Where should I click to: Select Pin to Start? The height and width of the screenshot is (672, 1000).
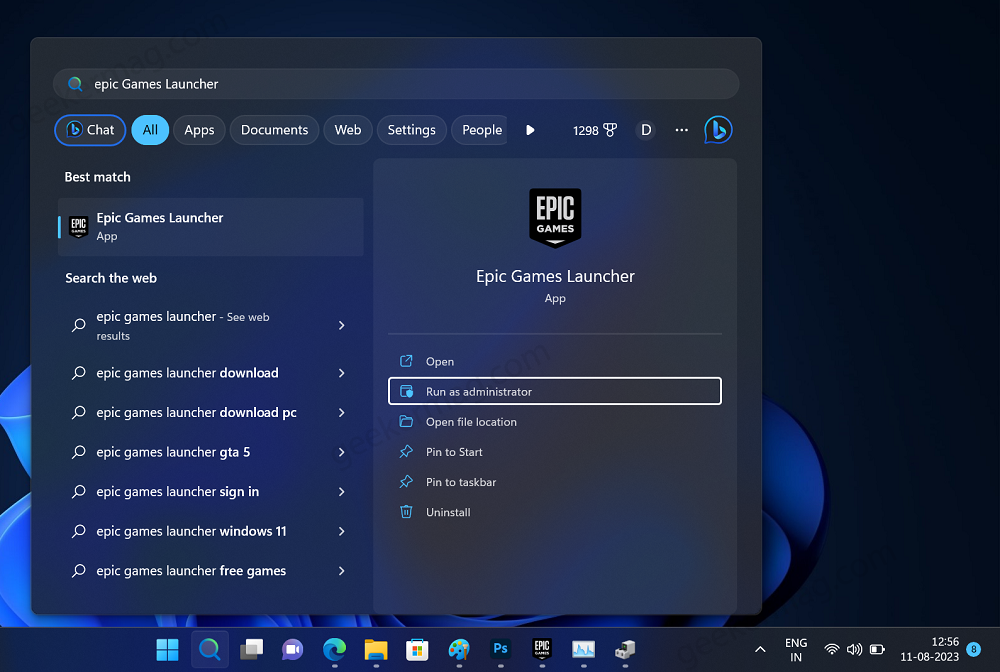(x=555, y=451)
